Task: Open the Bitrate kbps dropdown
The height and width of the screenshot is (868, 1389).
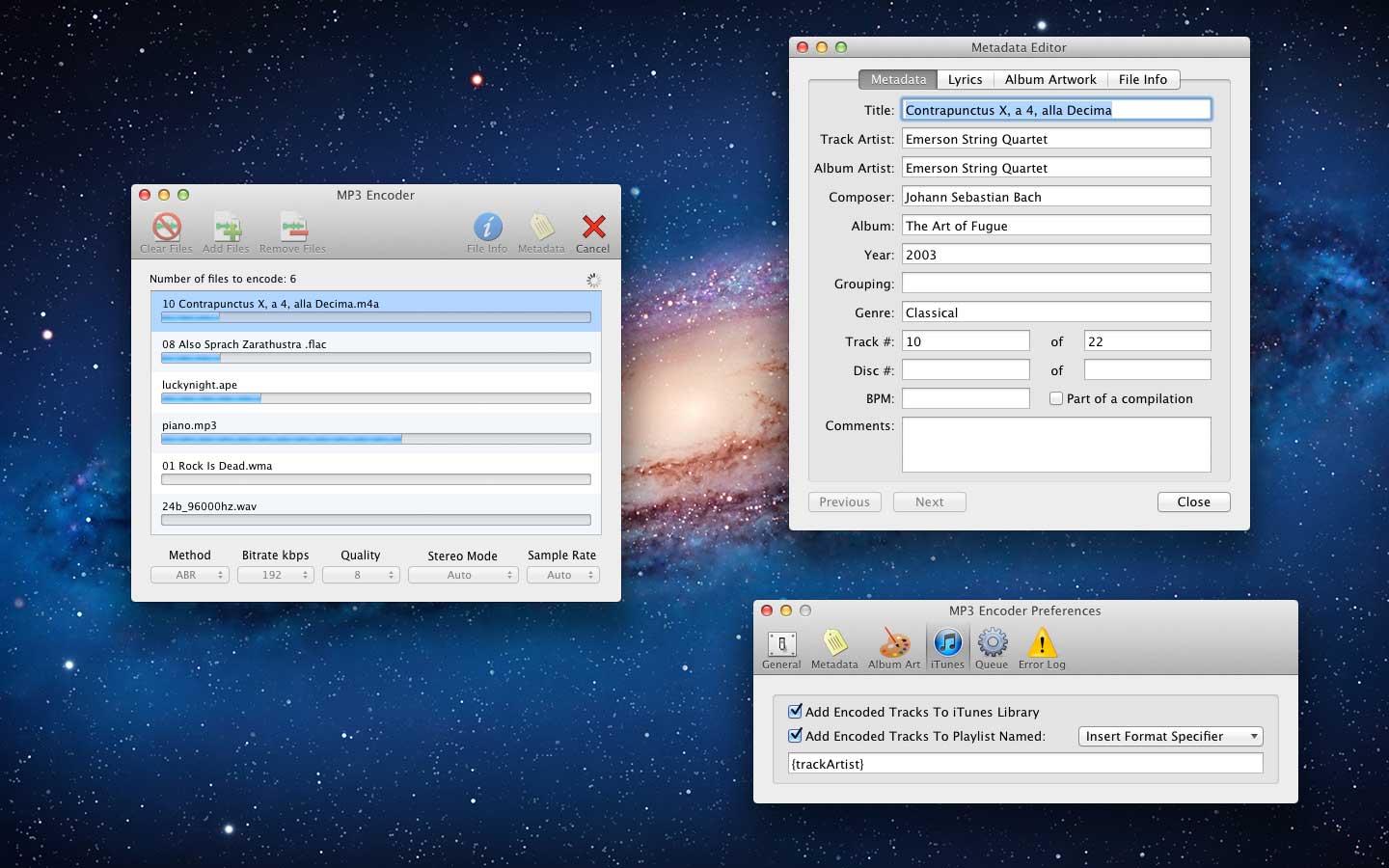Action: (275, 574)
